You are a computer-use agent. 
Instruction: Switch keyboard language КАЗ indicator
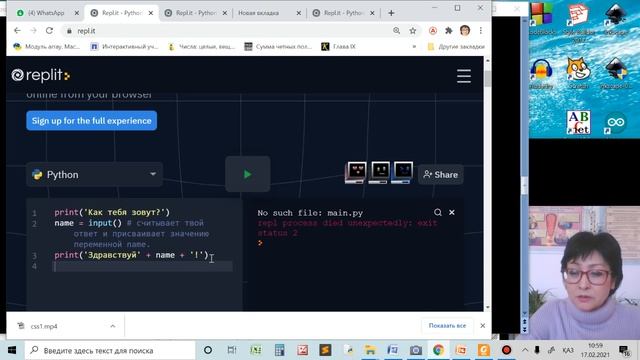[x=568, y=350]
